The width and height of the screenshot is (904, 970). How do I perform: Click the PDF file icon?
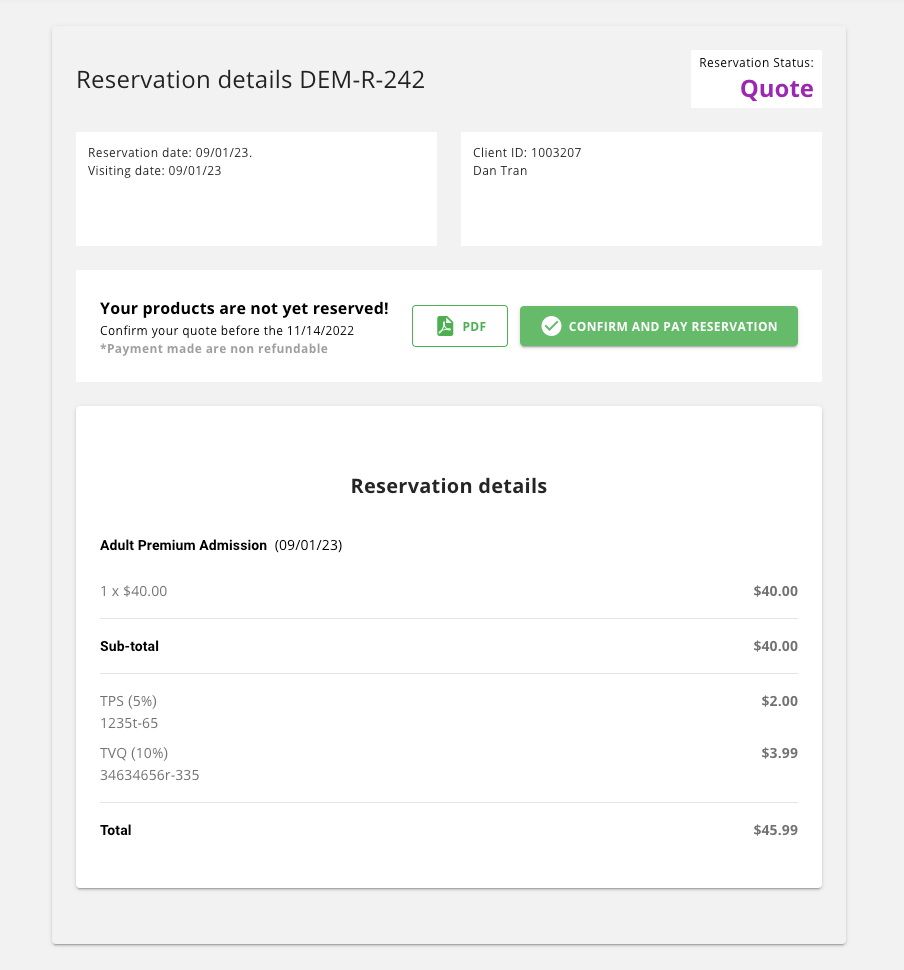coord(445,327)
